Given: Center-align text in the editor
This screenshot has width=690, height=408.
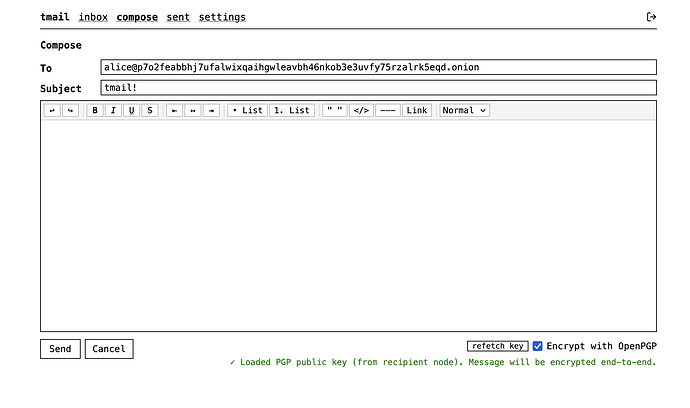Looking at the screenshot, I should [x=193, y=110].
